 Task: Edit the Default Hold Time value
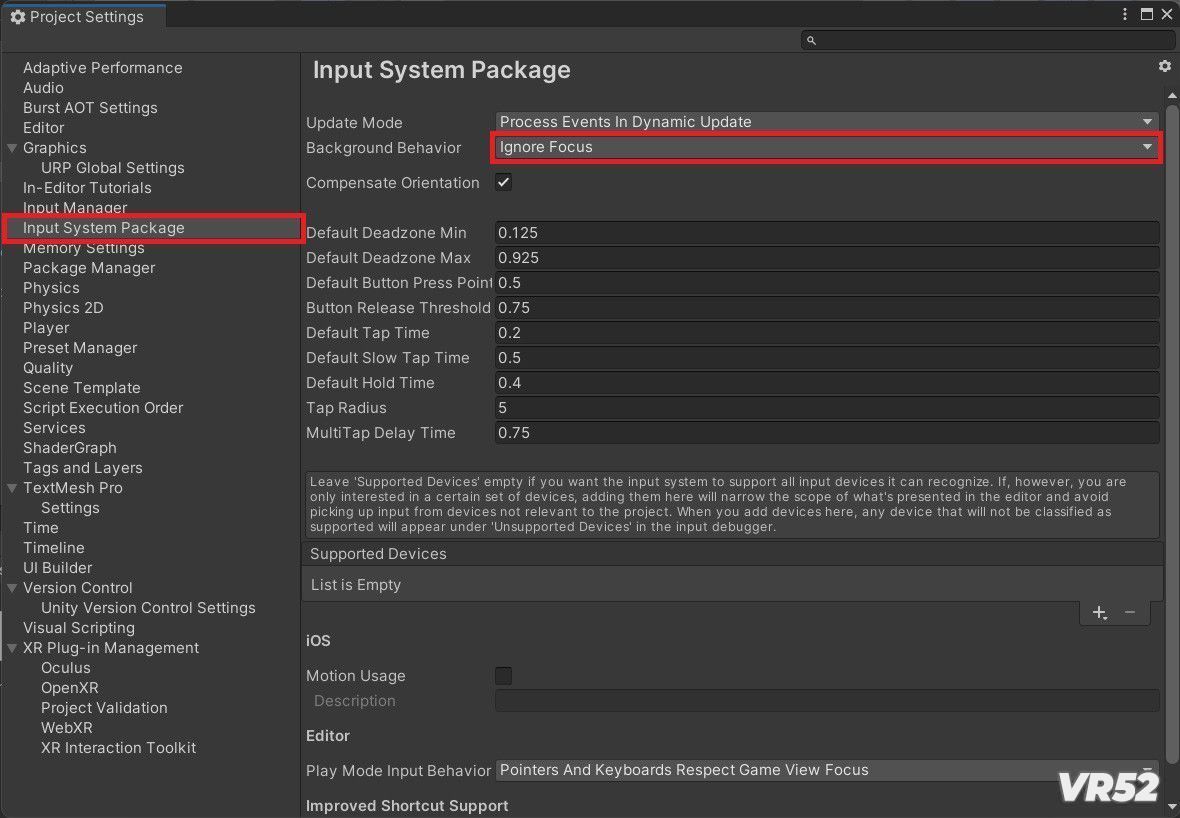(x=826, y=383)
